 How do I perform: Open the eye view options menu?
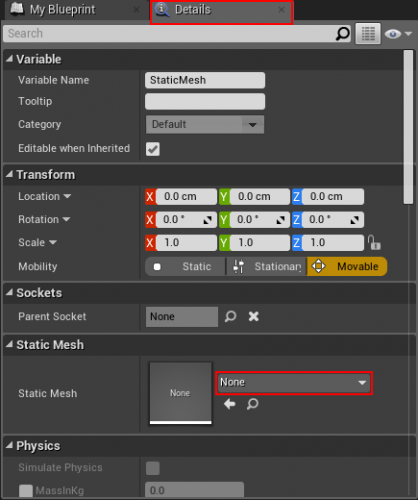click(398, 34)
